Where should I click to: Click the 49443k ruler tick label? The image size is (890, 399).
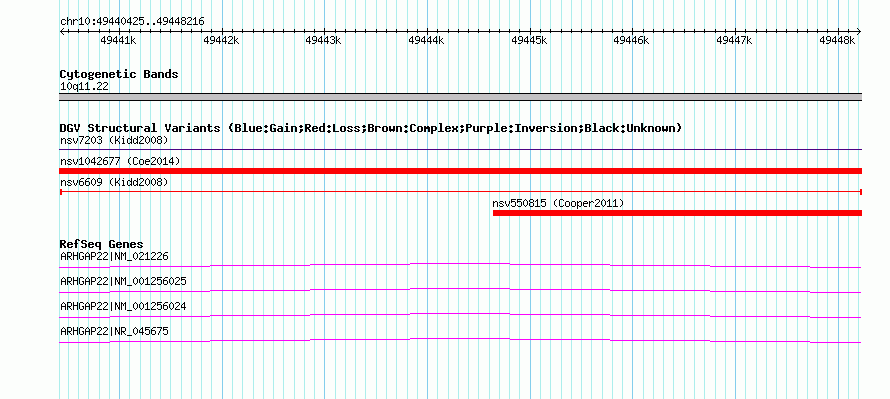pyautogui.click(x=324, y=40)
